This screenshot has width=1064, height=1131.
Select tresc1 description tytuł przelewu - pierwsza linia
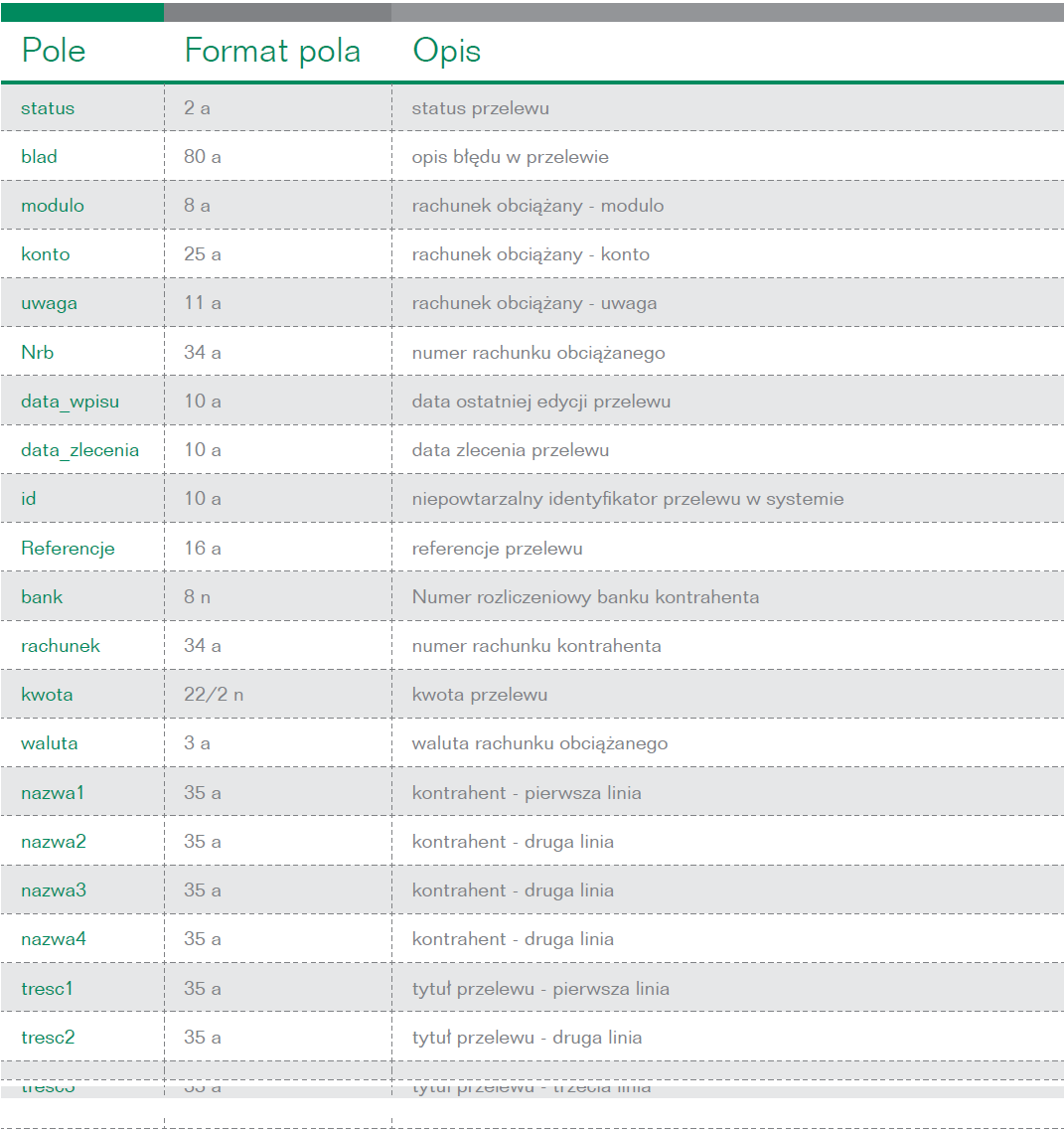[540, 989]
